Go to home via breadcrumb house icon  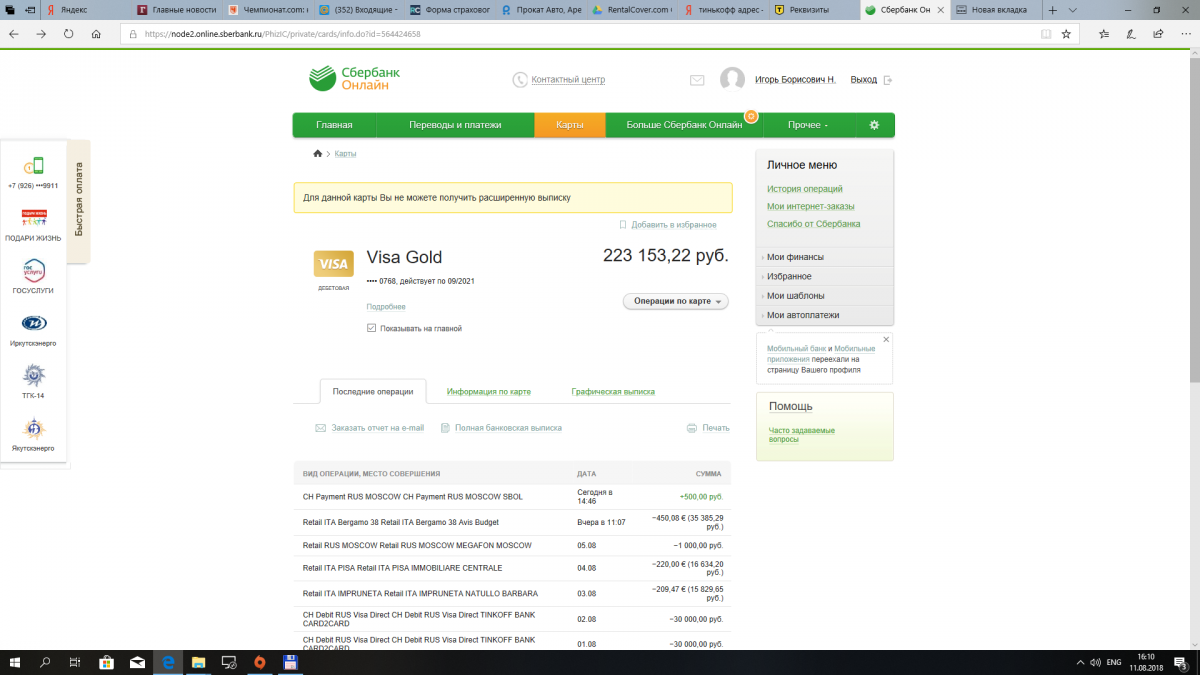[318, 154]
